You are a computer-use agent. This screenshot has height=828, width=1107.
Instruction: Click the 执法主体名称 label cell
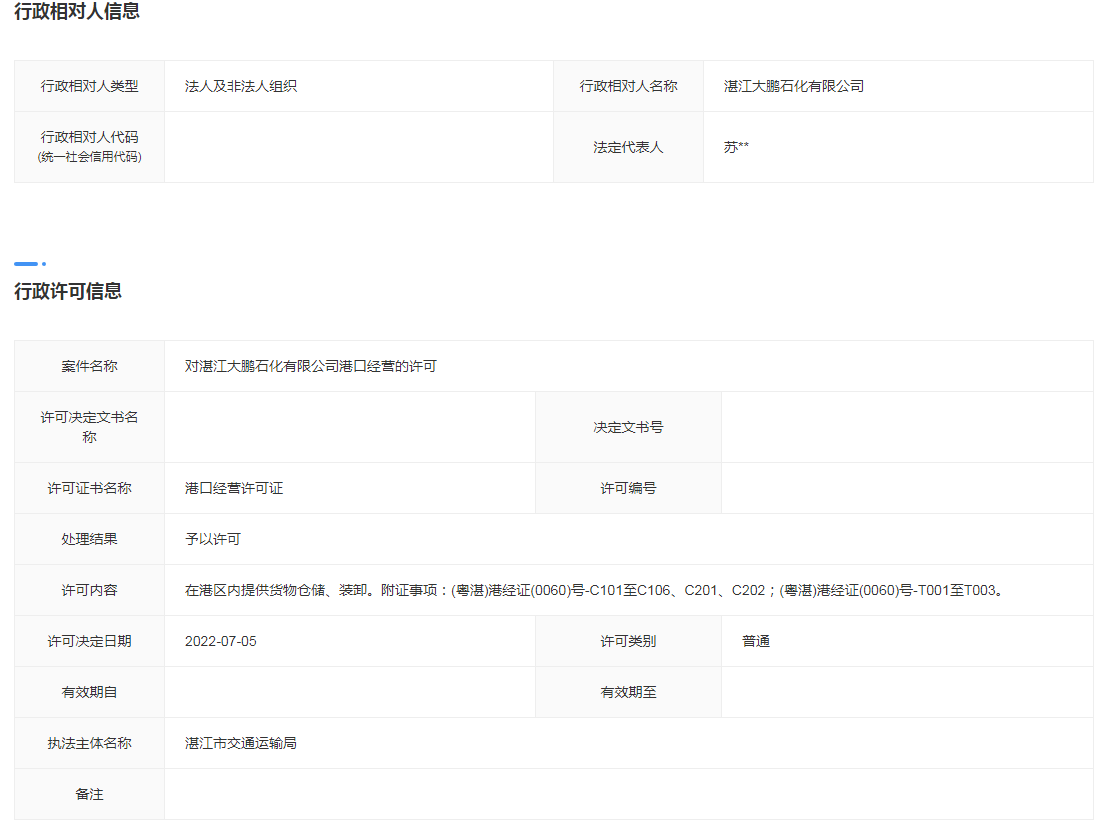[x=90, y=743]
